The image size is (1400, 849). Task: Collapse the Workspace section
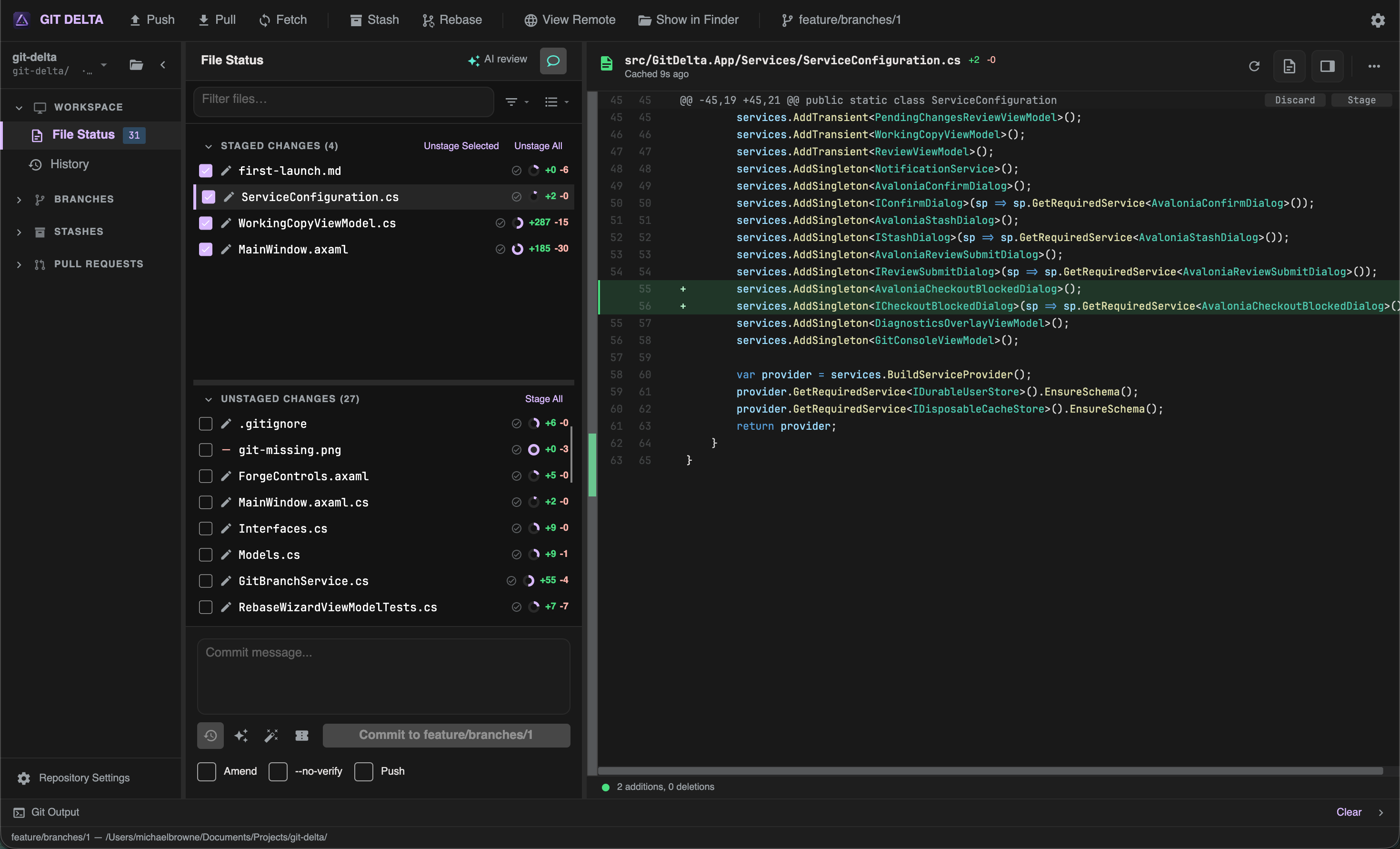[19, 108]
